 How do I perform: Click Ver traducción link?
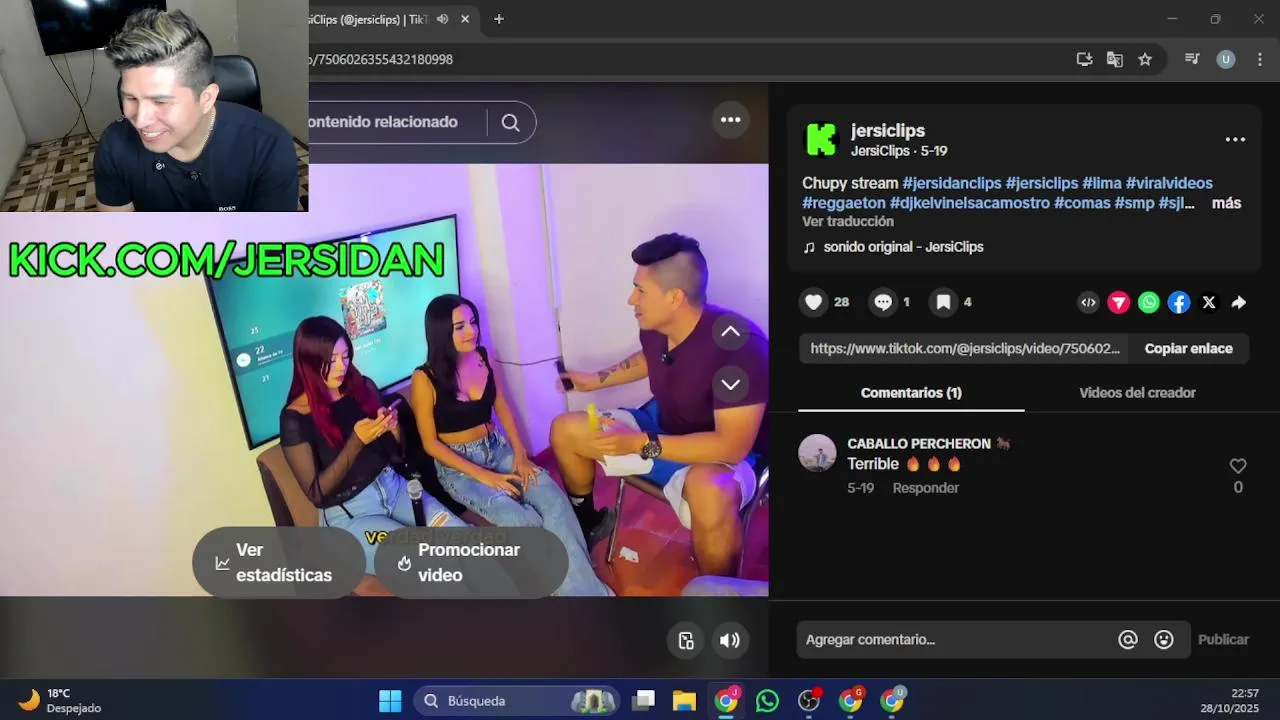pyautogui.click(x=848, y=222)
